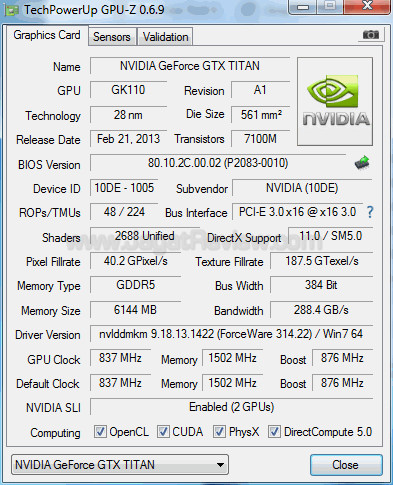Image resolution: width=393 pixels, height=485 pixels.
Task: Switch to the Sensors tab
Action: (112, 37)
